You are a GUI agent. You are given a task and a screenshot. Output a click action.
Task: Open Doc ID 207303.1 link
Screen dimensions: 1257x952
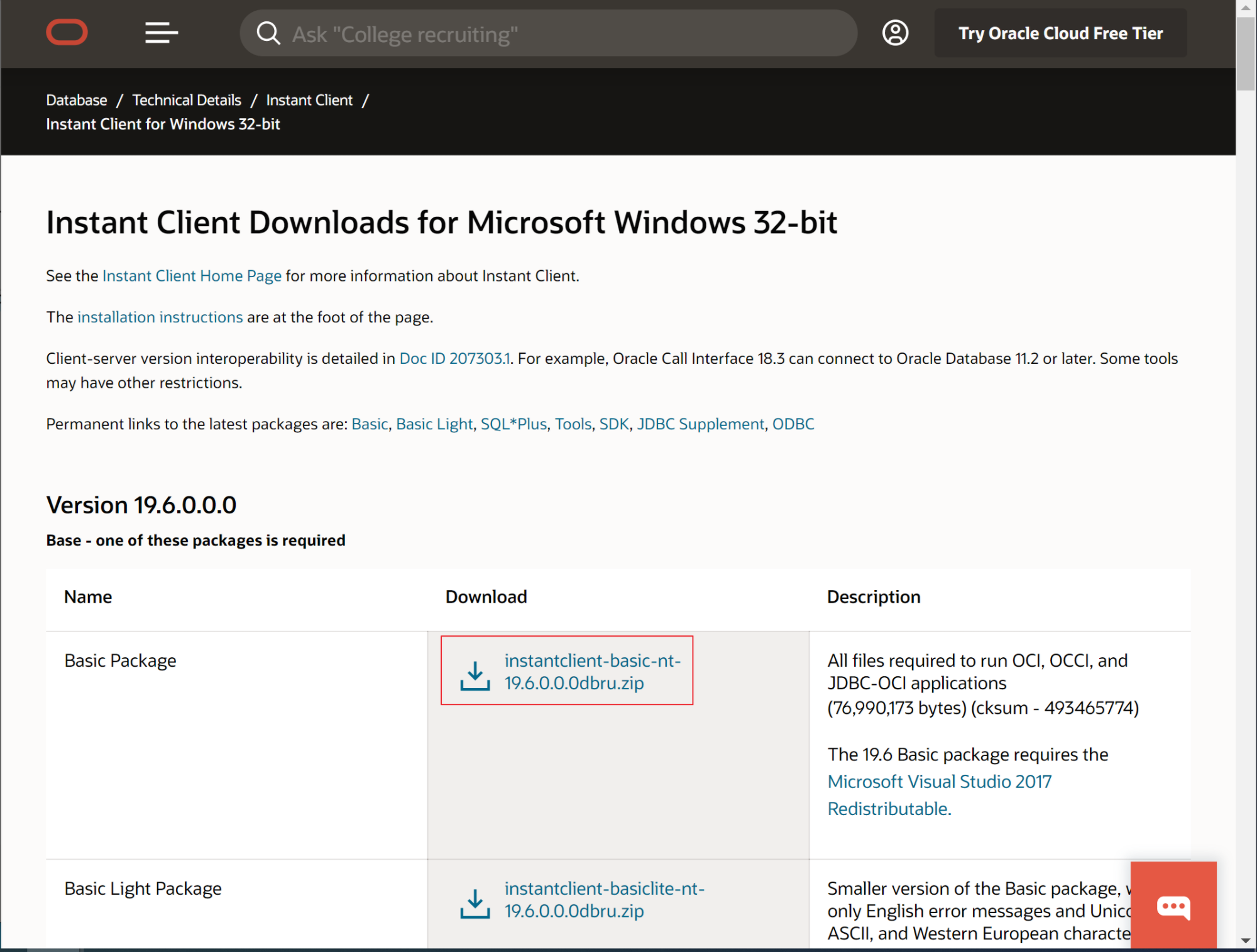click(x=454, y=359)
